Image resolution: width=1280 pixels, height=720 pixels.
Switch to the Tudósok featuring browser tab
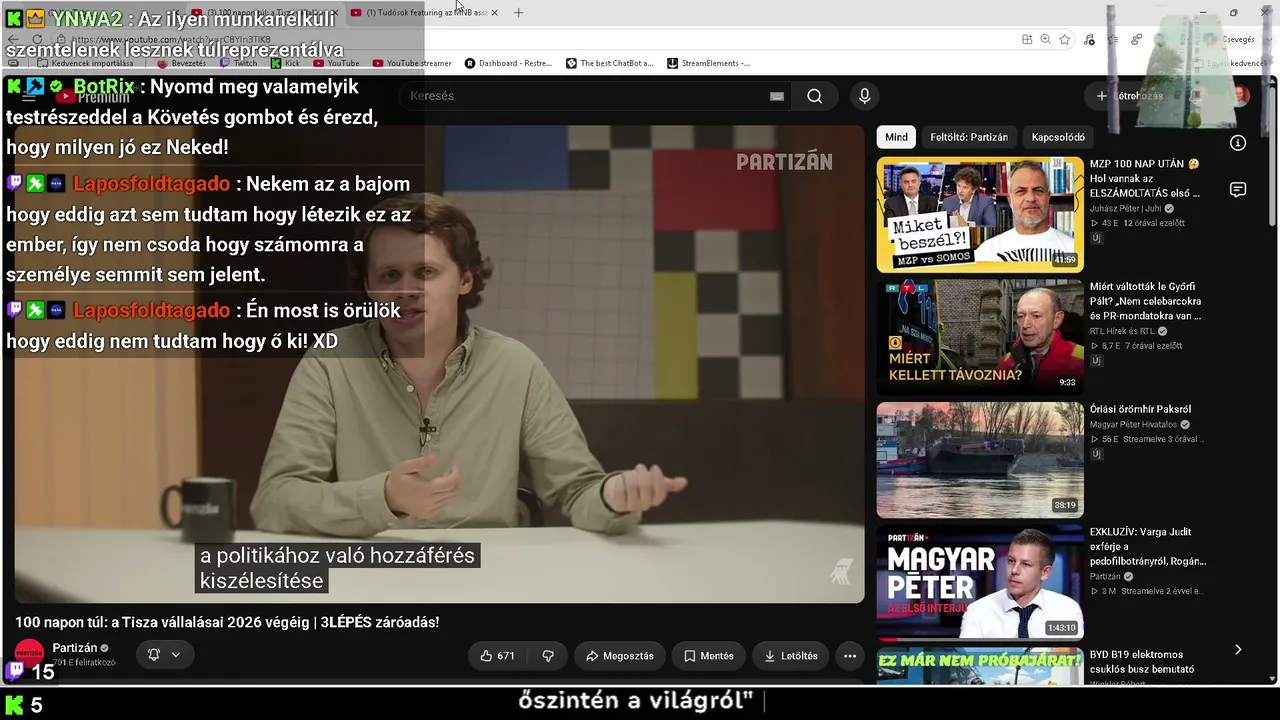tap(424, 13)
